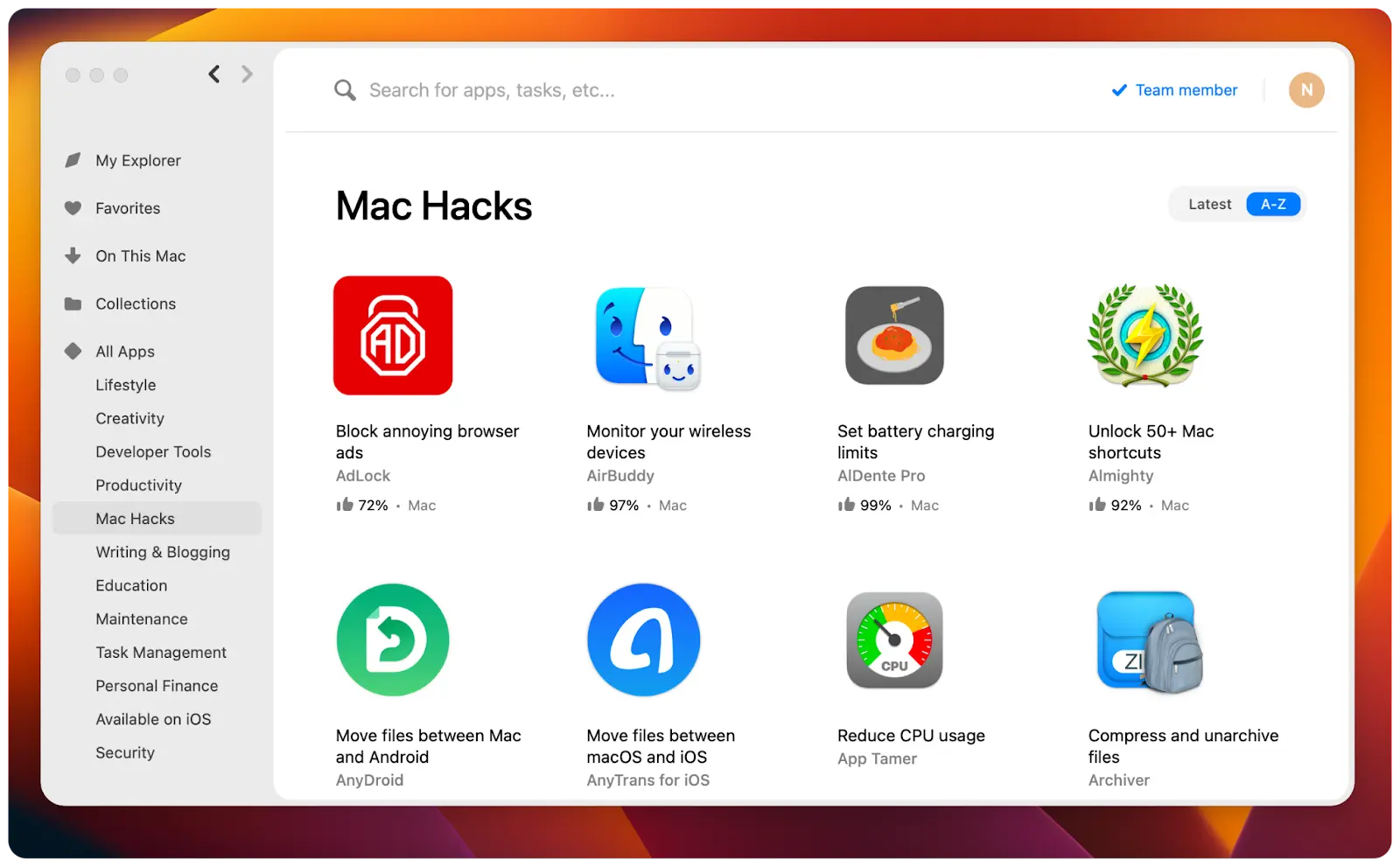The height and width of the screenshot is (867, 1400).
Task: Open 'Set battery charging limits' title
Action: [x=915, y=442]
